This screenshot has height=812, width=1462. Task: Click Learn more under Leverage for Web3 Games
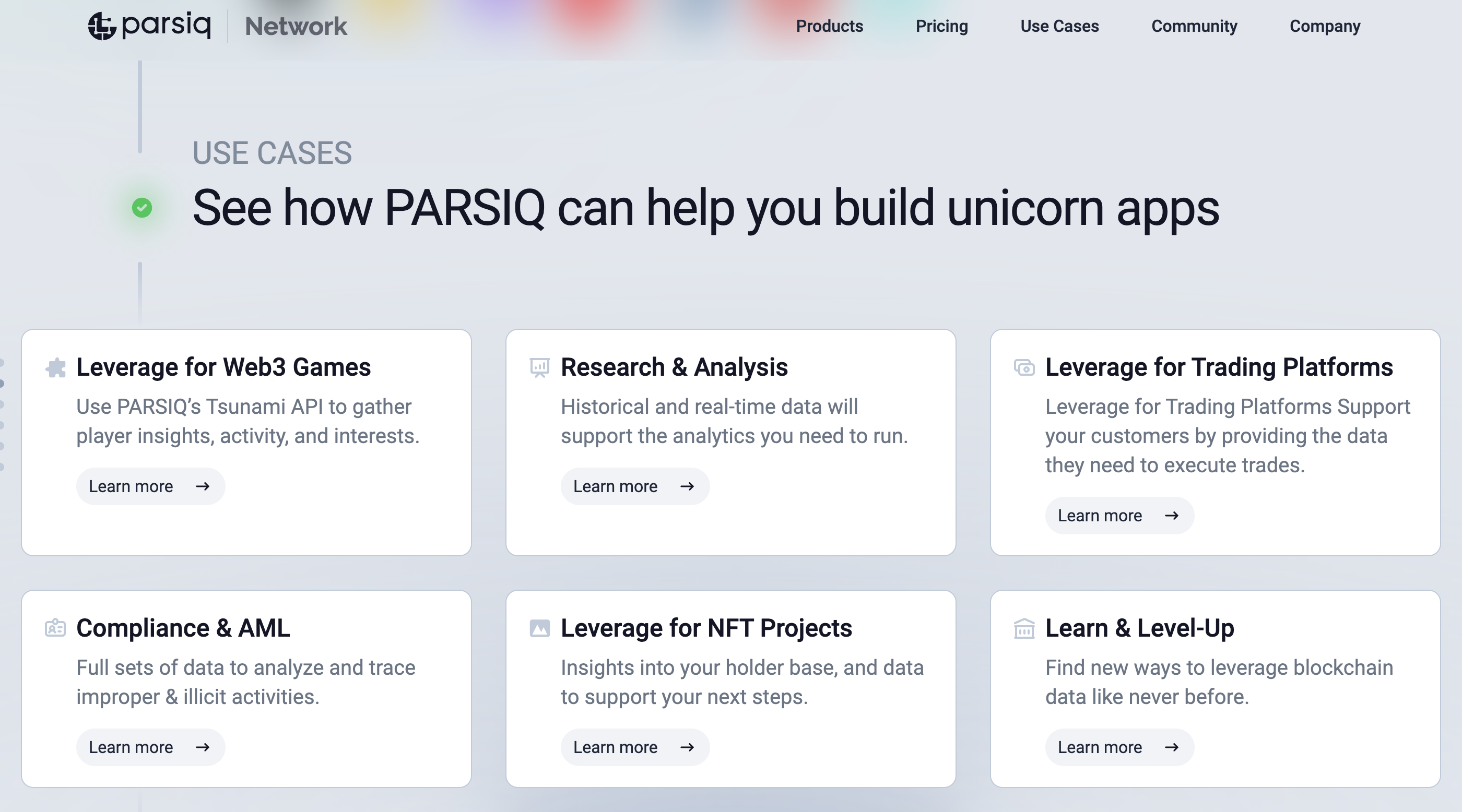(x=150, y=486)
